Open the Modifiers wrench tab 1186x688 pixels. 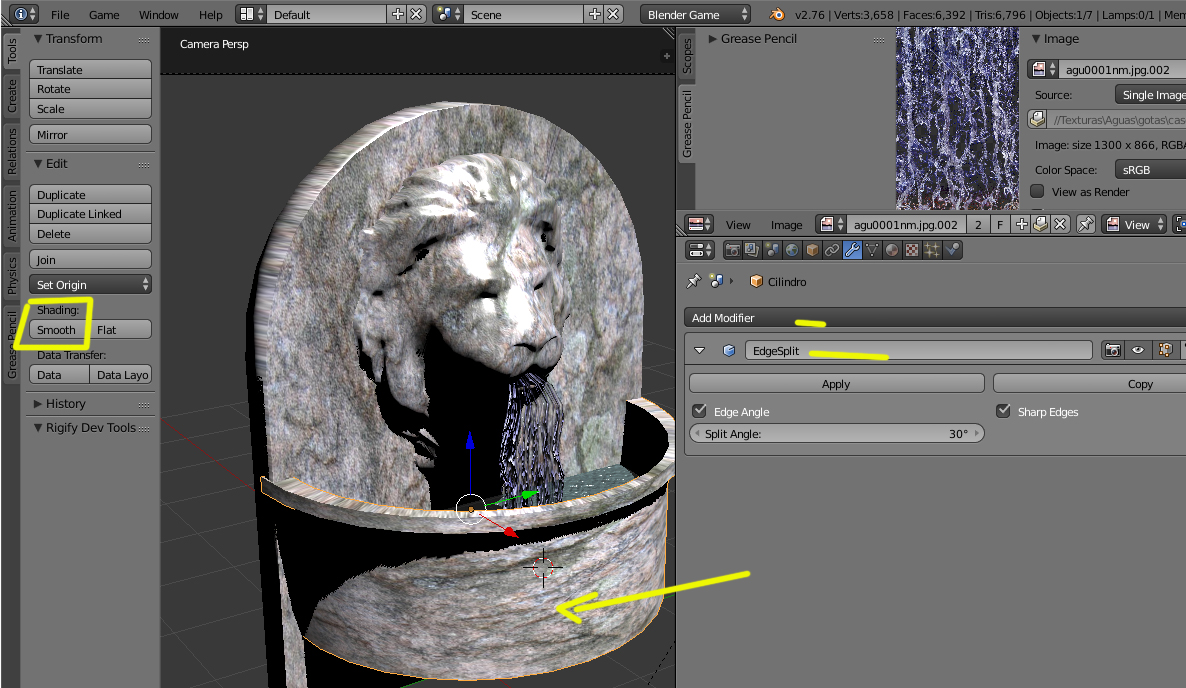(x=852, y=250)
